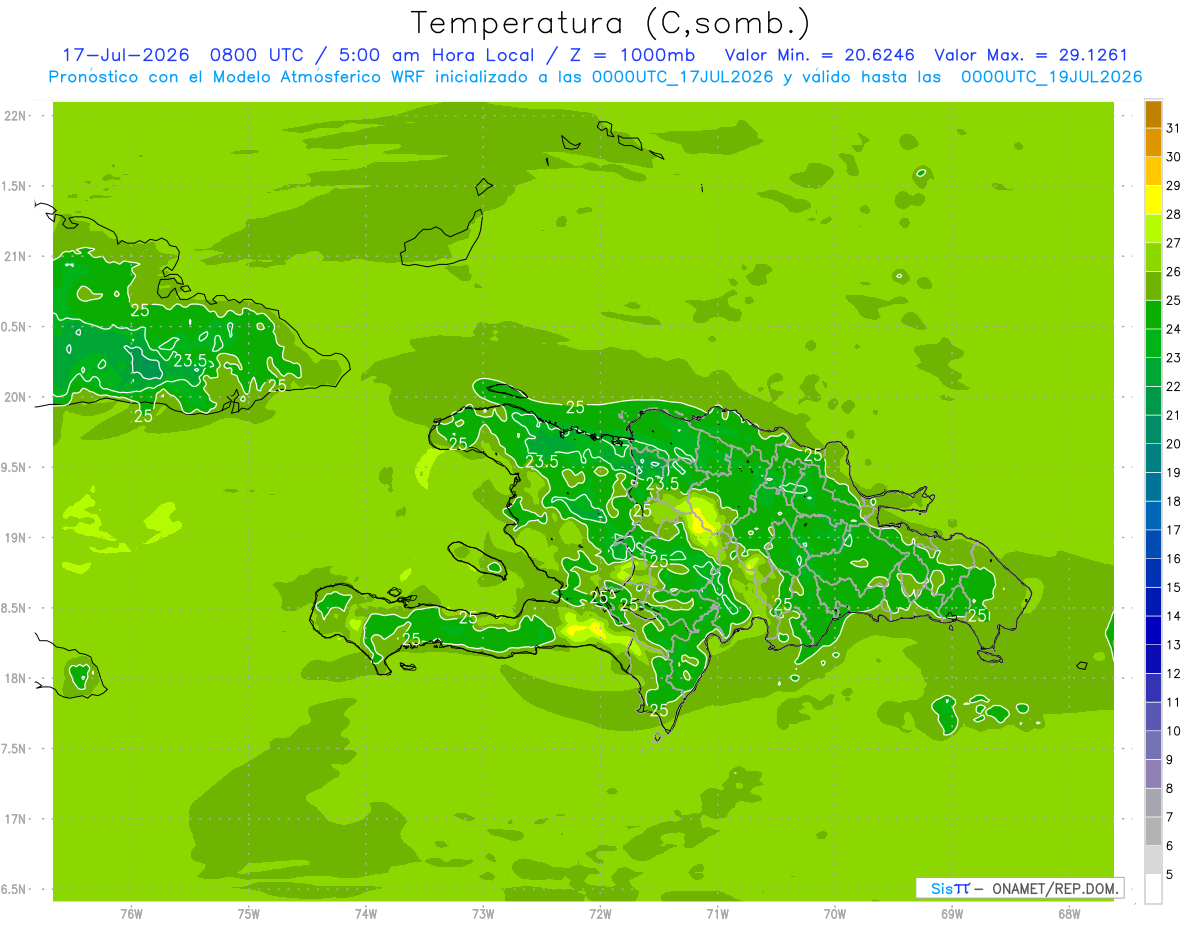Click the white swatch below the 5 label
The image size is (1200, 927).
(x=1153, y=889)
